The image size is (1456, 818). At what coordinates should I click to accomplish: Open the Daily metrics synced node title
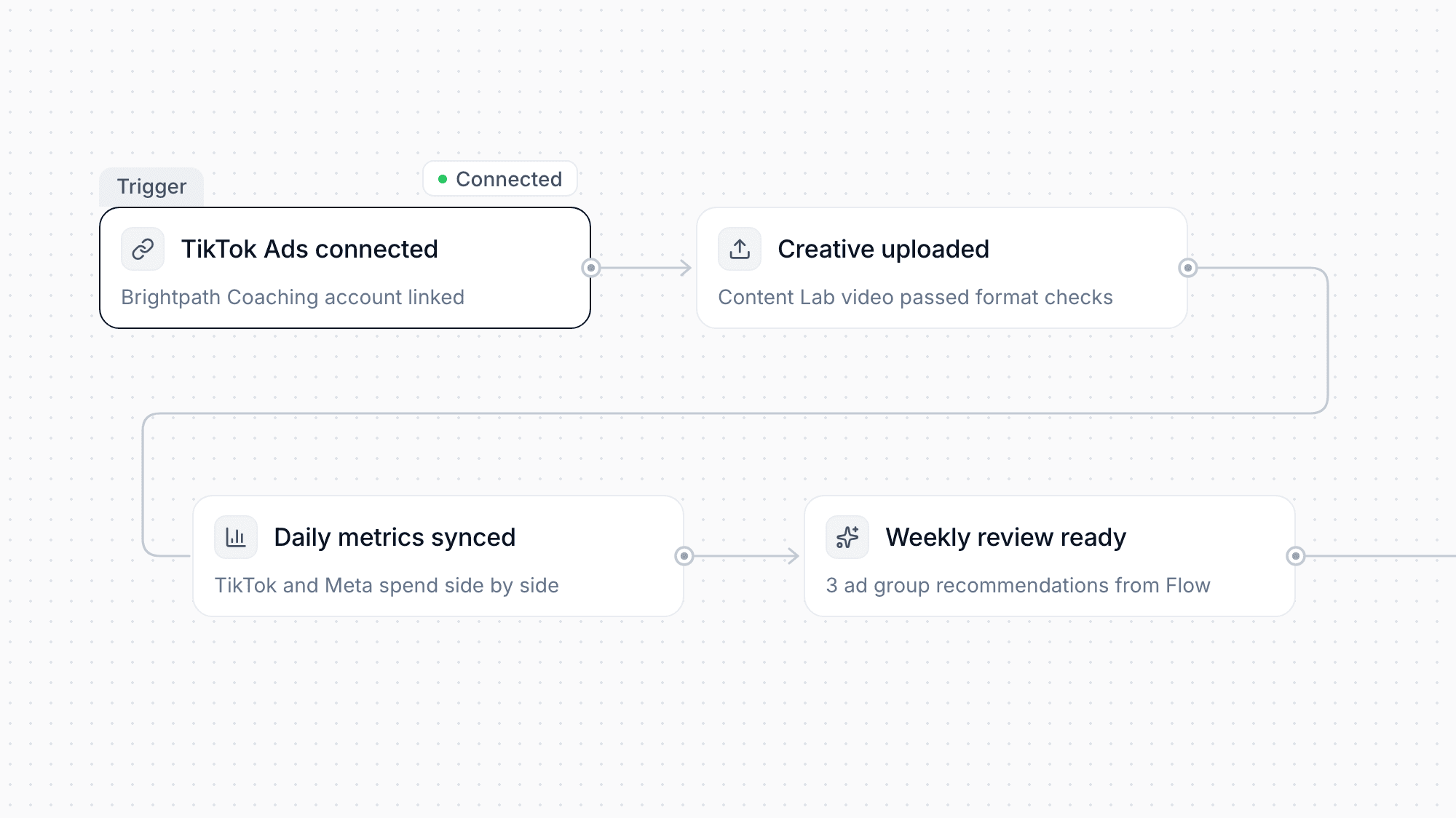click(x=395, y=537)
